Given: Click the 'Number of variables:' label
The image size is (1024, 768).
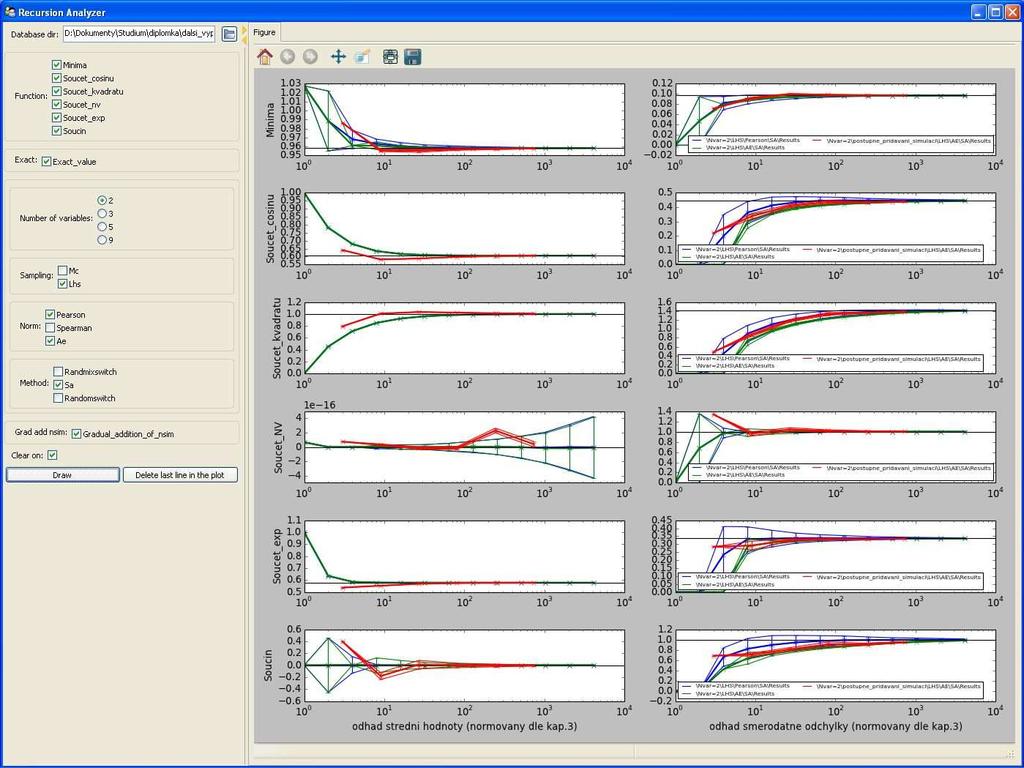Looking at the screenshot, I should pos(56,218).
